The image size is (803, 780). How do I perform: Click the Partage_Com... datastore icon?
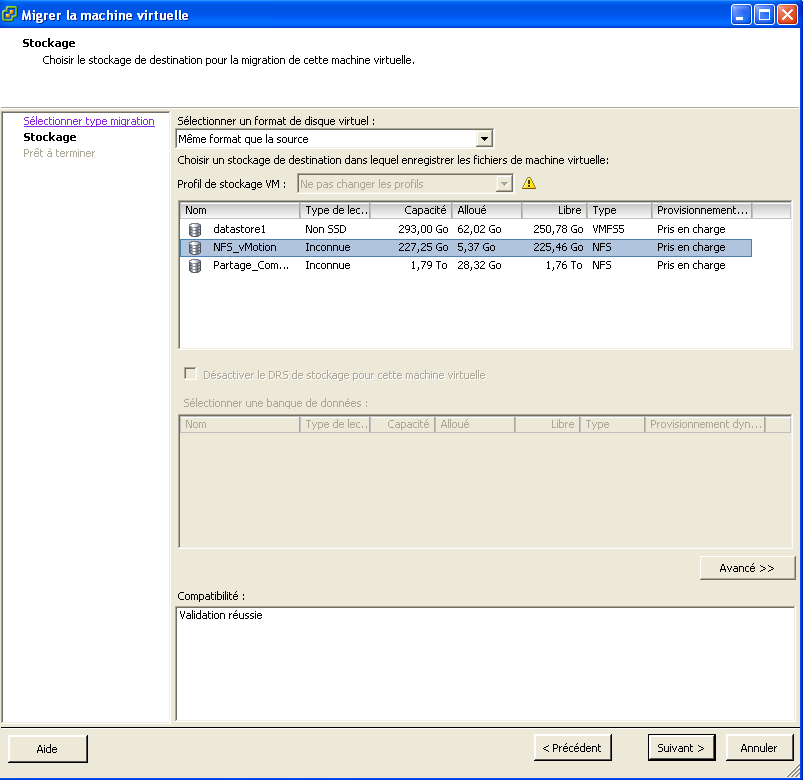pos(195,266)
